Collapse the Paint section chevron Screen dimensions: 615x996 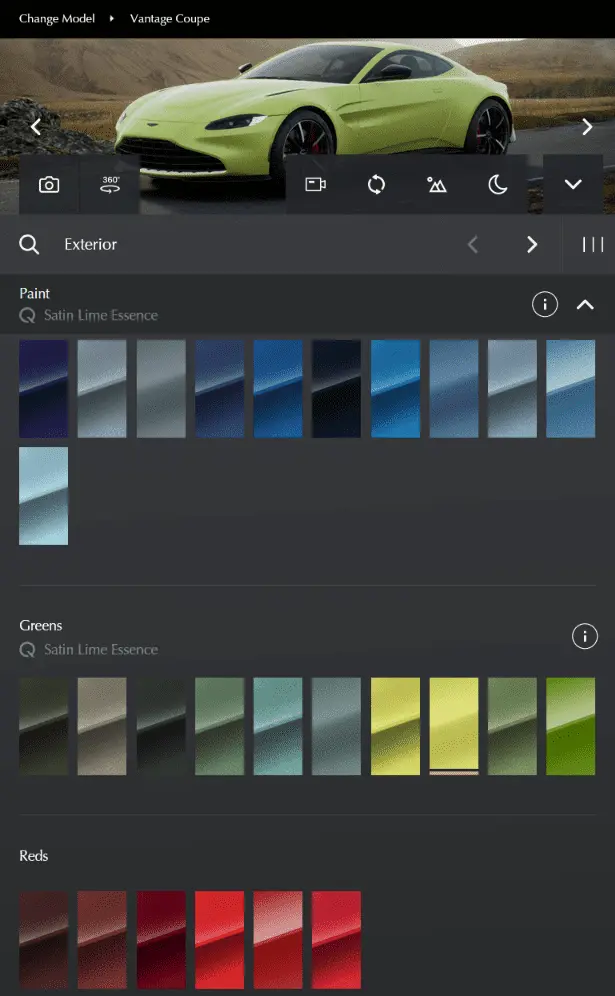[x=585, y=305]
